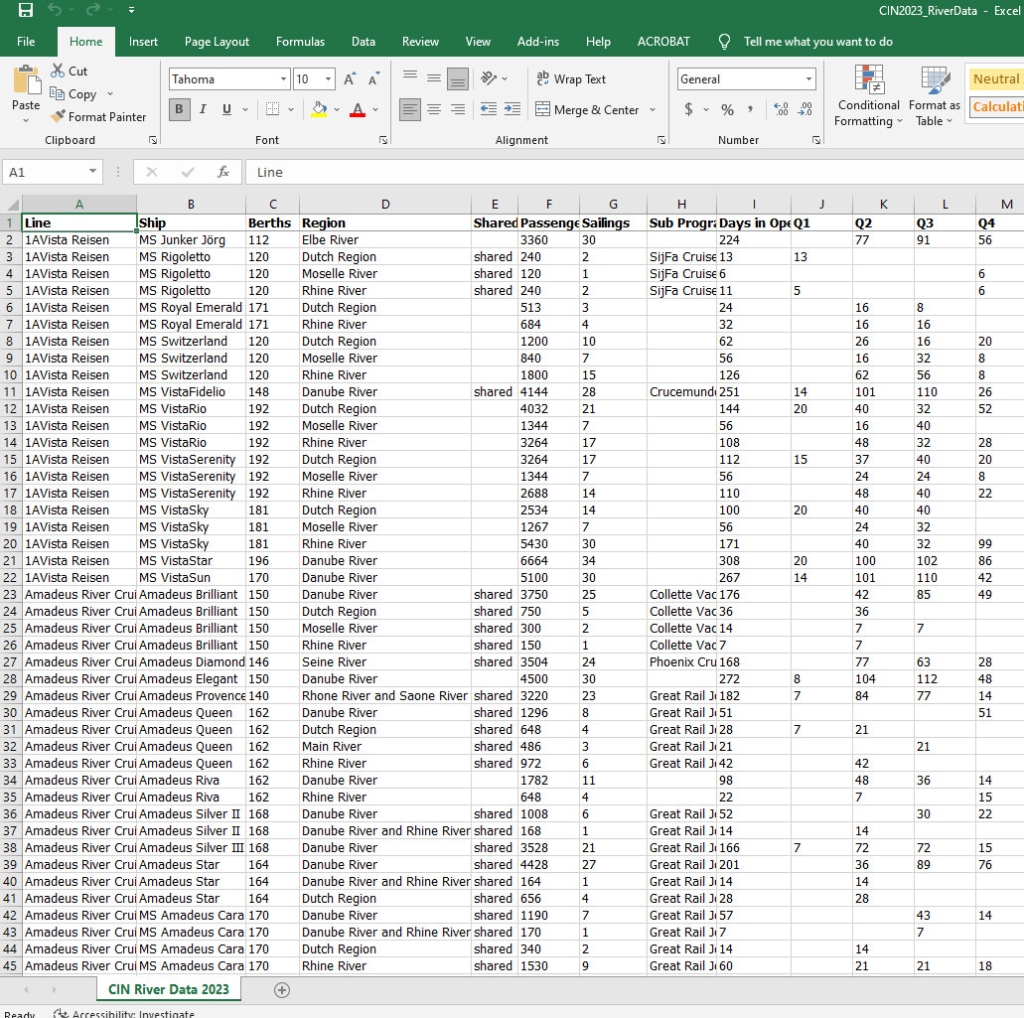Toggle Underline formatting
Viewport: 1024px width, 1018px height.
pos(227,109)
